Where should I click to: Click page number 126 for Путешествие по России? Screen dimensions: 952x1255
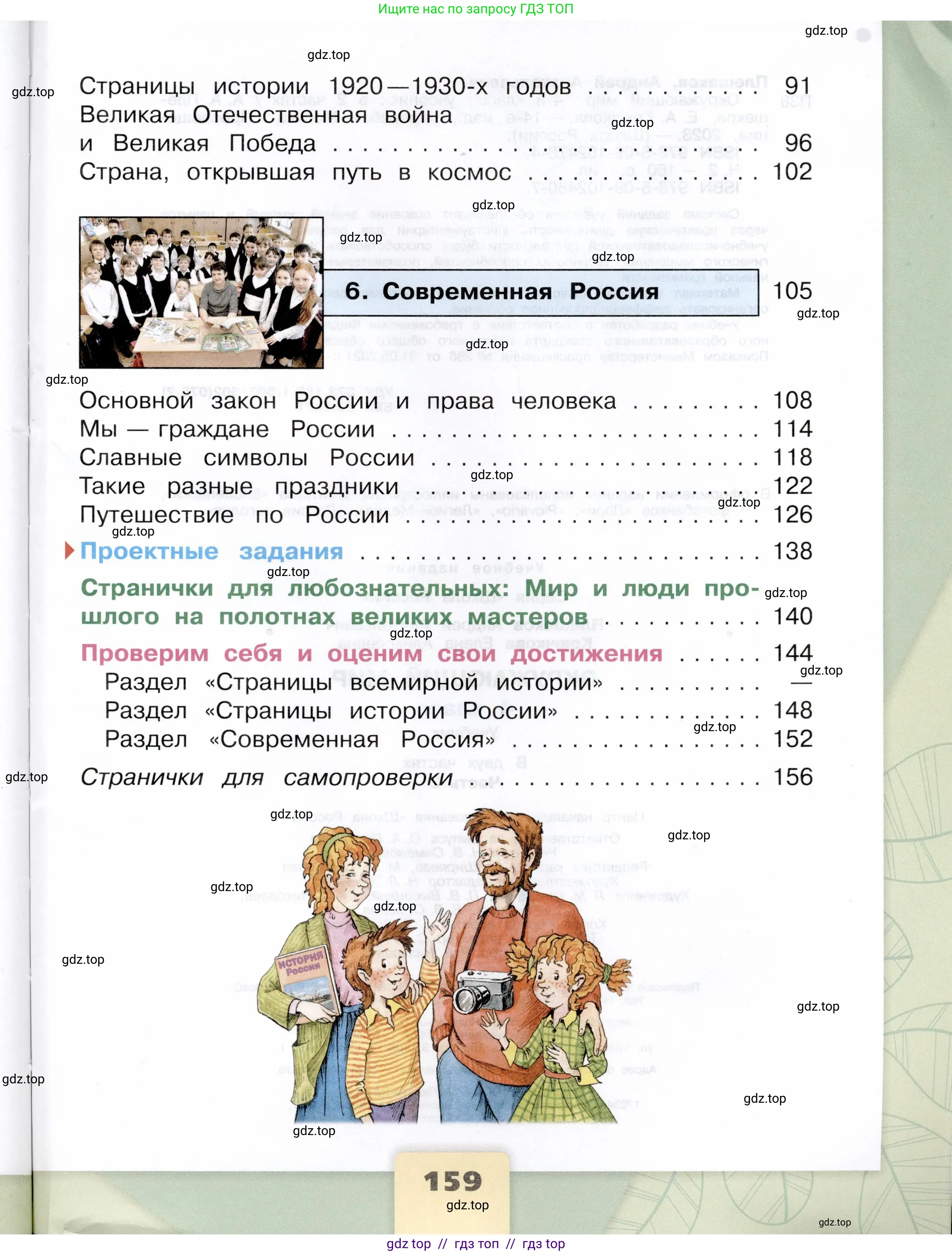[792, 515]
